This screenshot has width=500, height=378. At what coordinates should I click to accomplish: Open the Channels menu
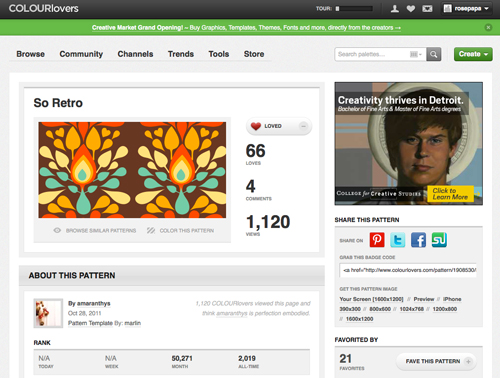coord(135,54)
